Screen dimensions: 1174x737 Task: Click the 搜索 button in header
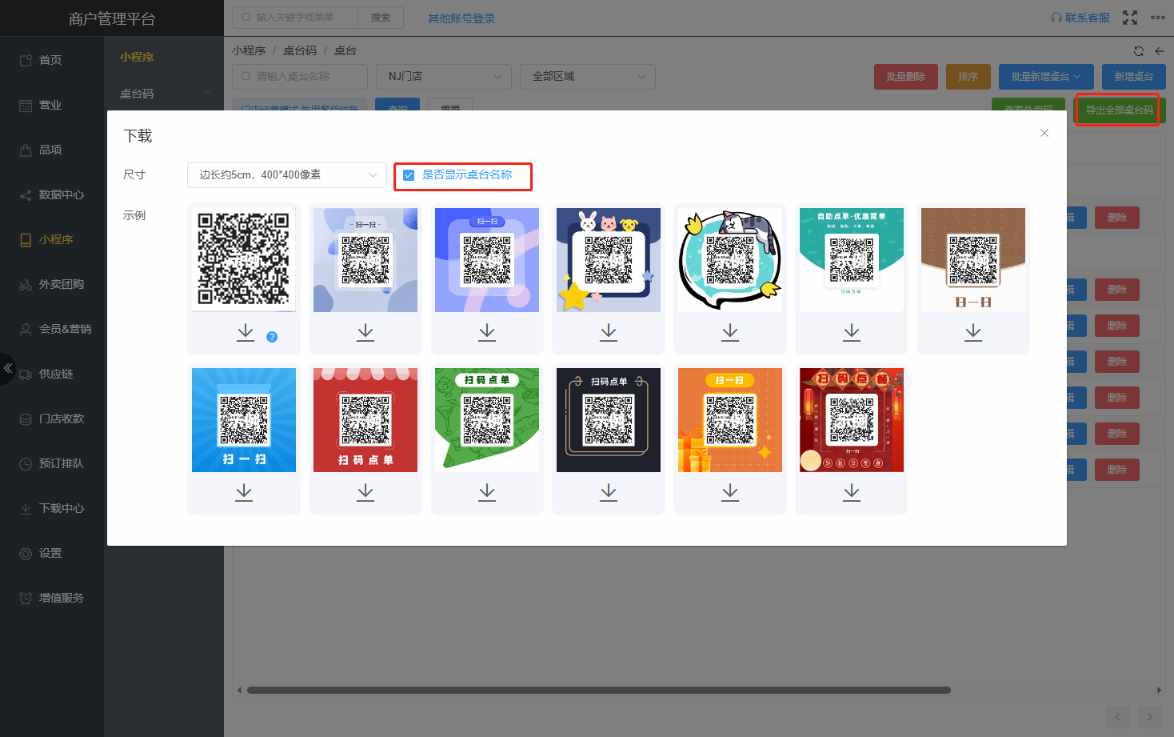380,17
